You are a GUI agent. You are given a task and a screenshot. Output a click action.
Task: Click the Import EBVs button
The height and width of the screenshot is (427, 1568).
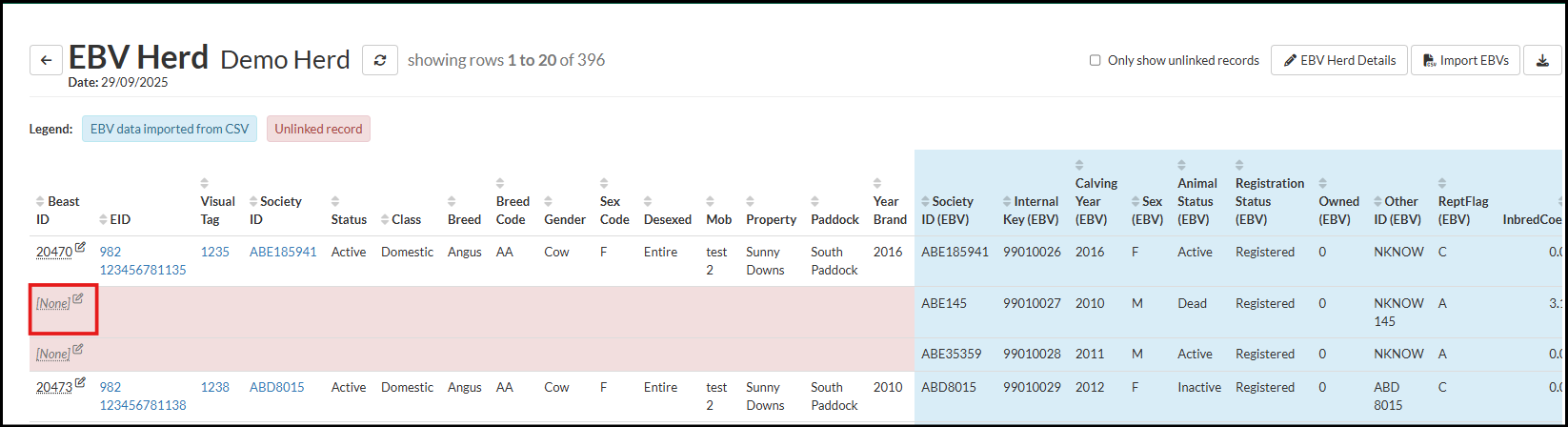1464,60
